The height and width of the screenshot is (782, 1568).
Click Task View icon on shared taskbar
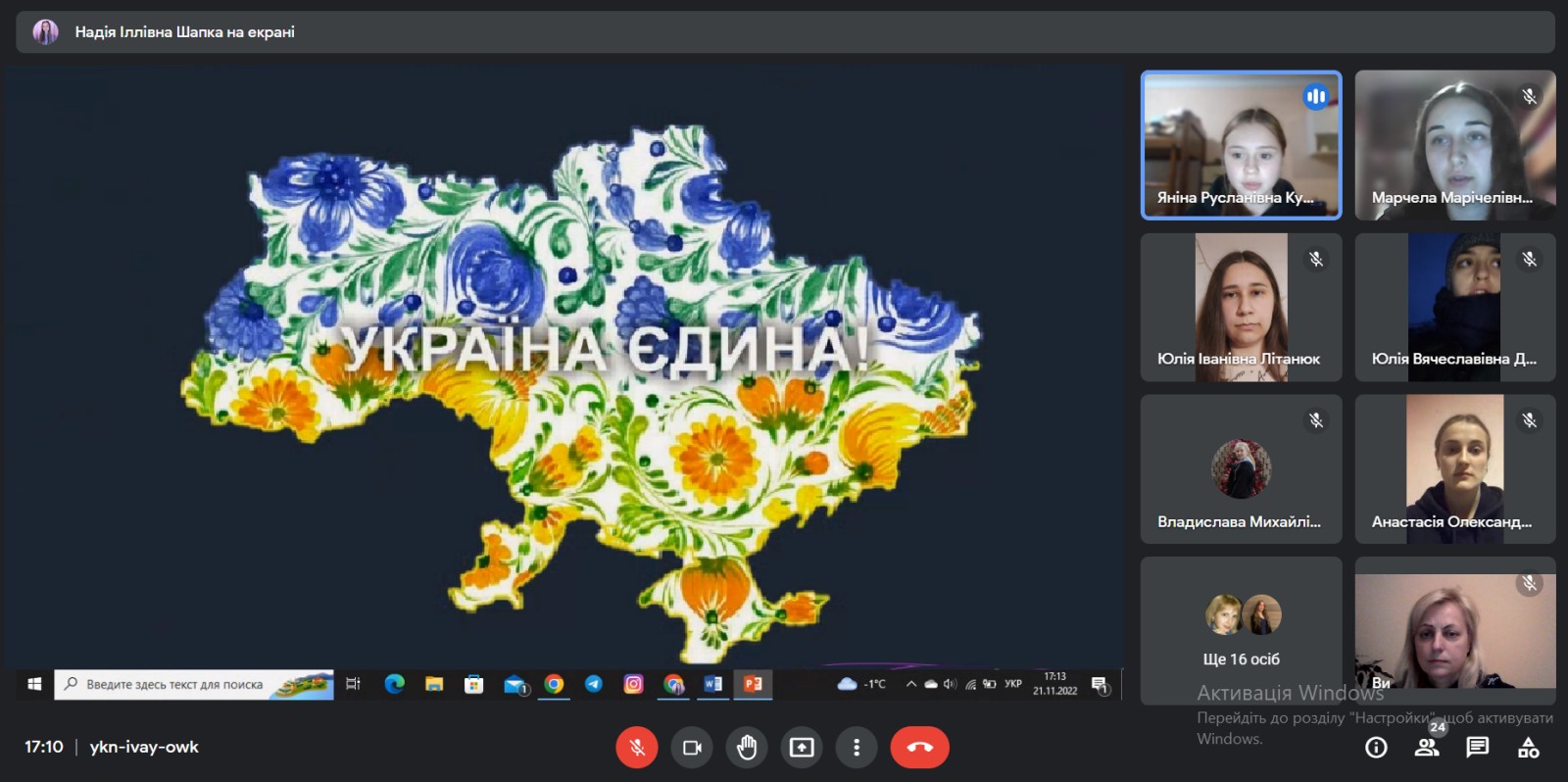(x=354, y=684)
